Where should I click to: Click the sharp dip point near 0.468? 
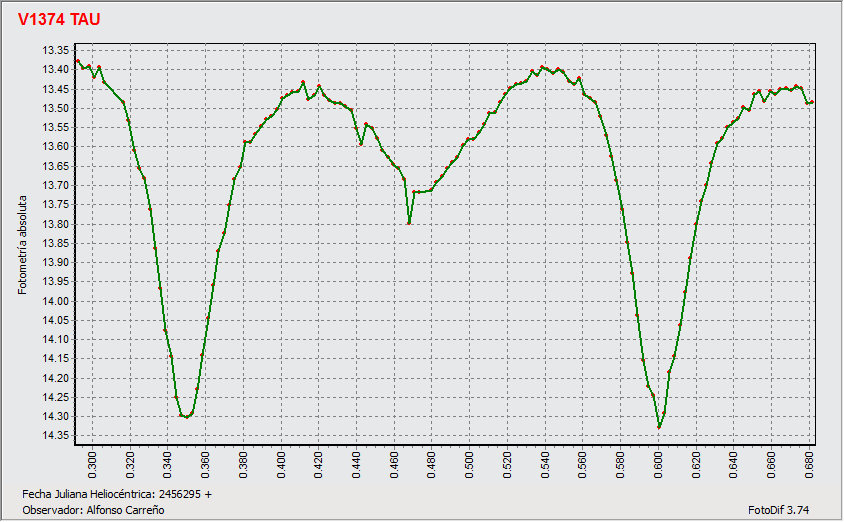(x=409, y=222)
